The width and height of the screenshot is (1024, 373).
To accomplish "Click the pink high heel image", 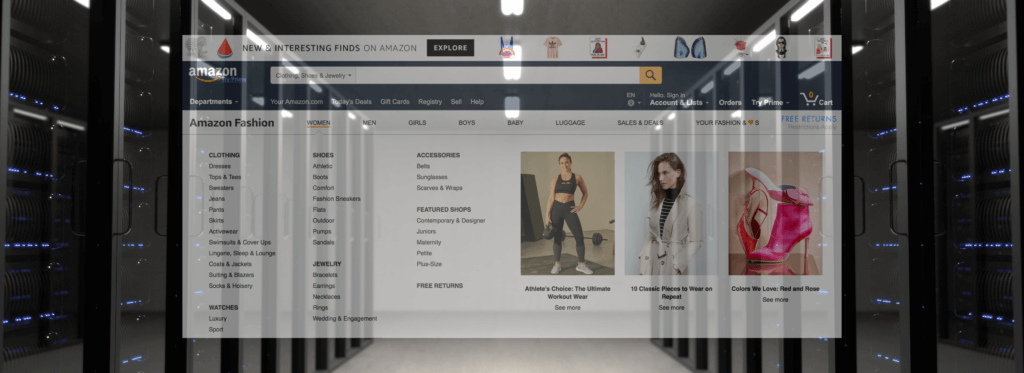I will [x=775, y=213].
